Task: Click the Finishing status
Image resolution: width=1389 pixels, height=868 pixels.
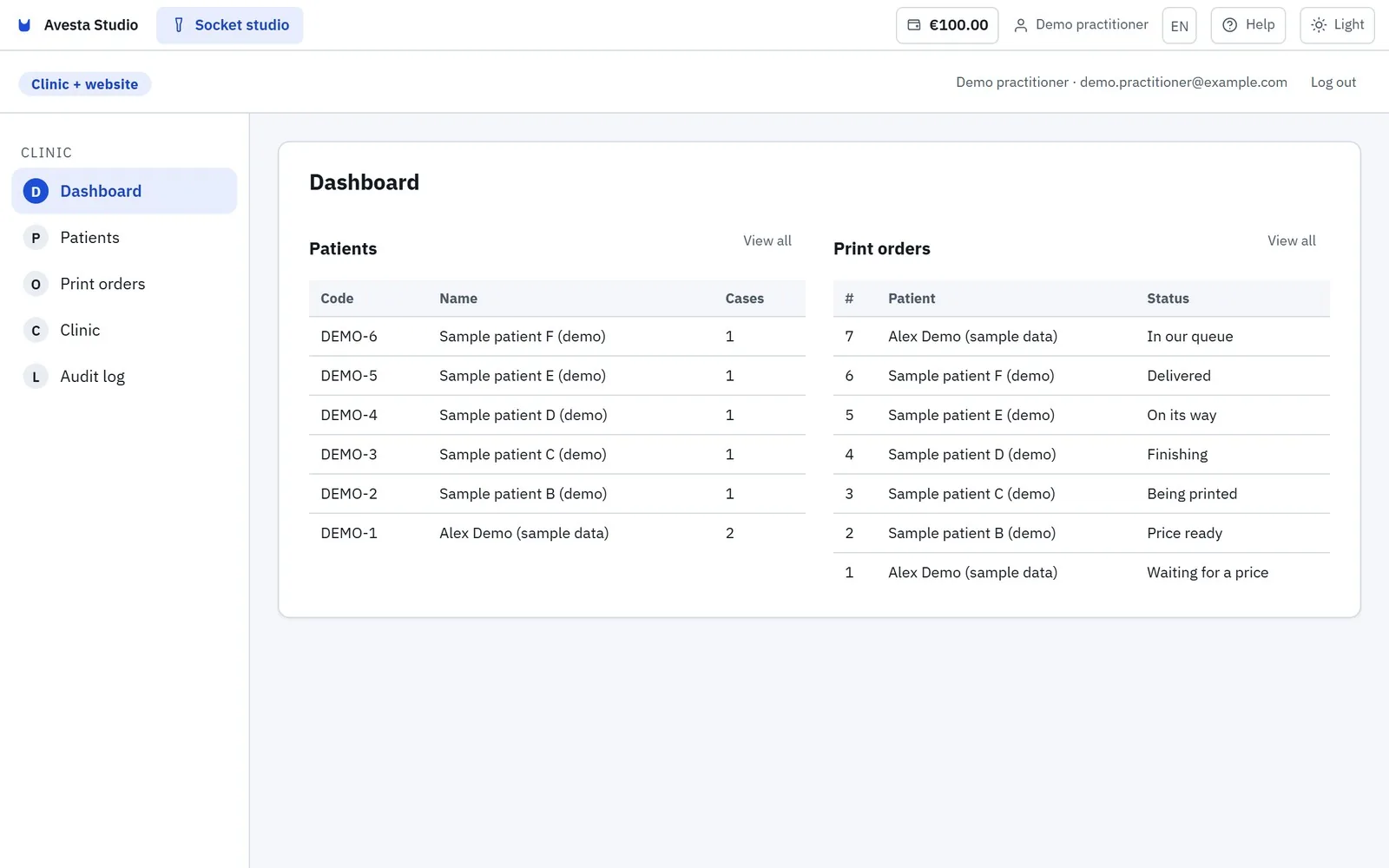Action: click(x=1177, y=455)
